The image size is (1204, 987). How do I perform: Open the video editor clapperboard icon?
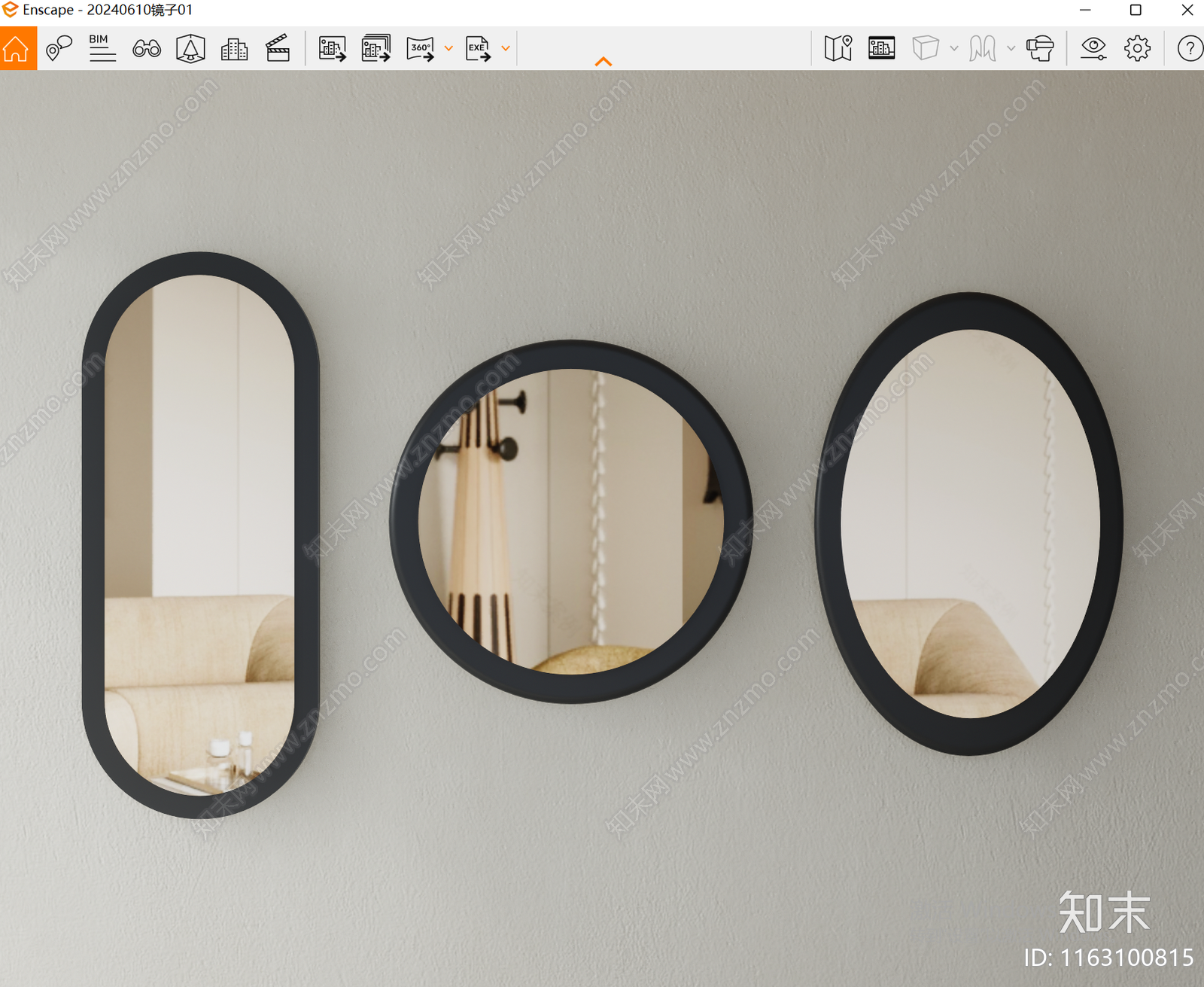click(278, 48)
